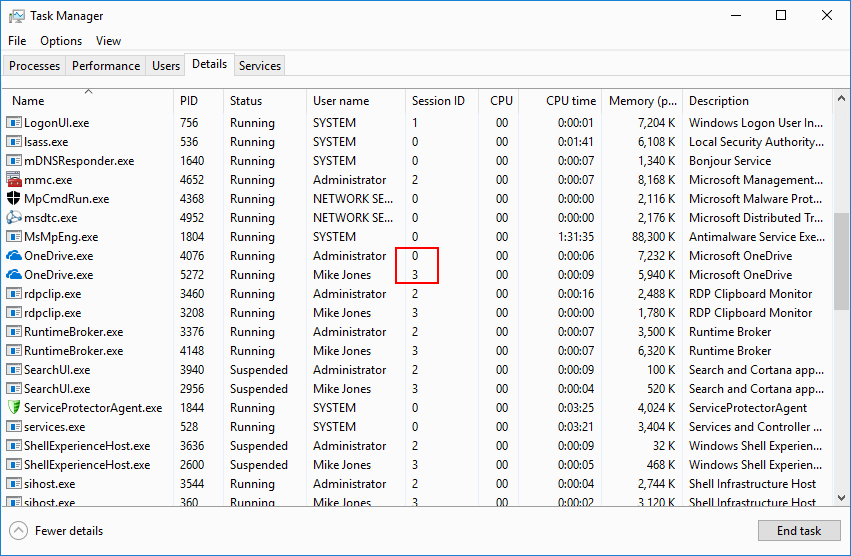Screen dimensions: 851x556
Task: Sort by the Memory column header
Action: 642,100
